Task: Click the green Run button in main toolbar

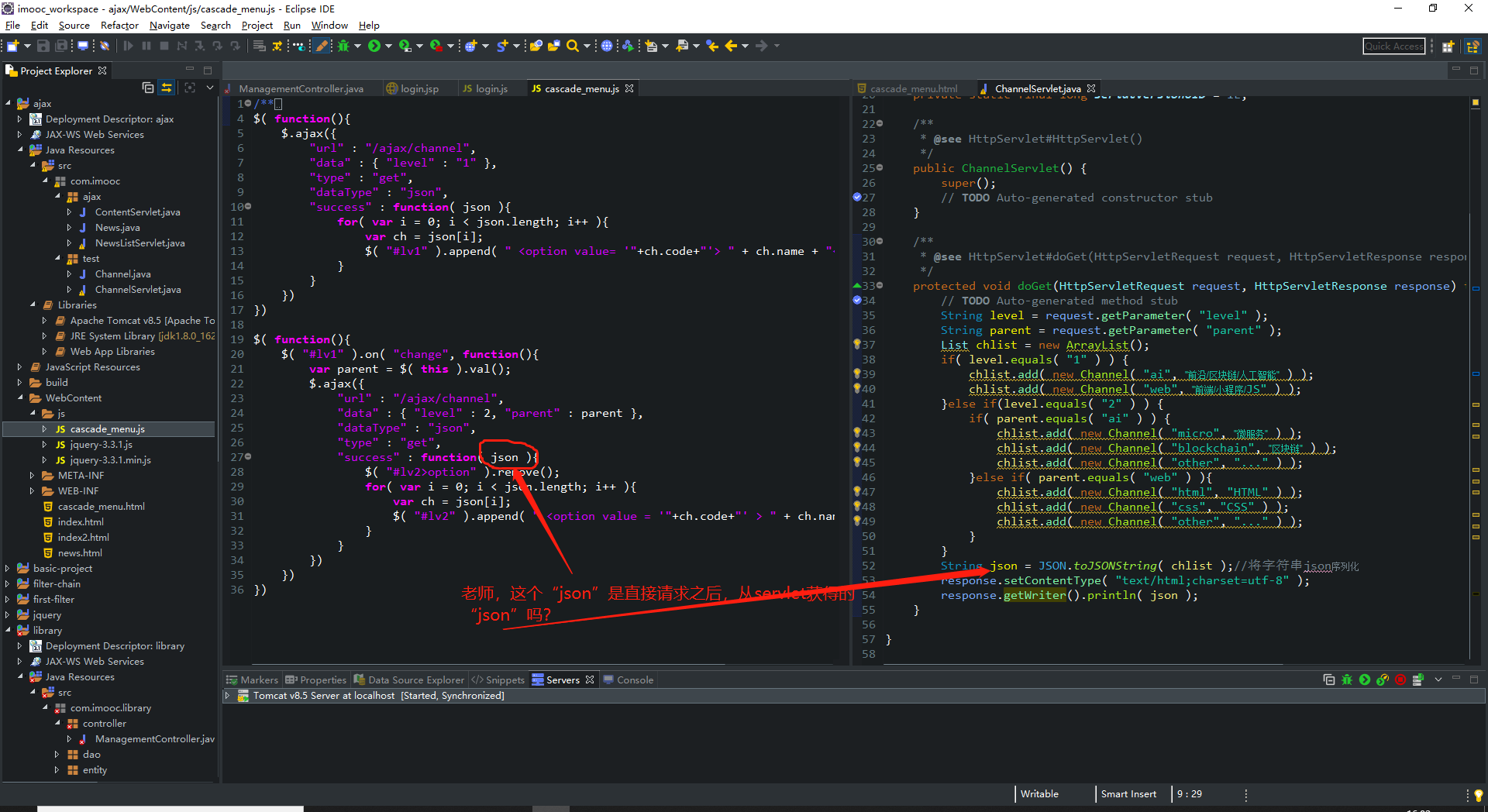Action: pos(374,46)
